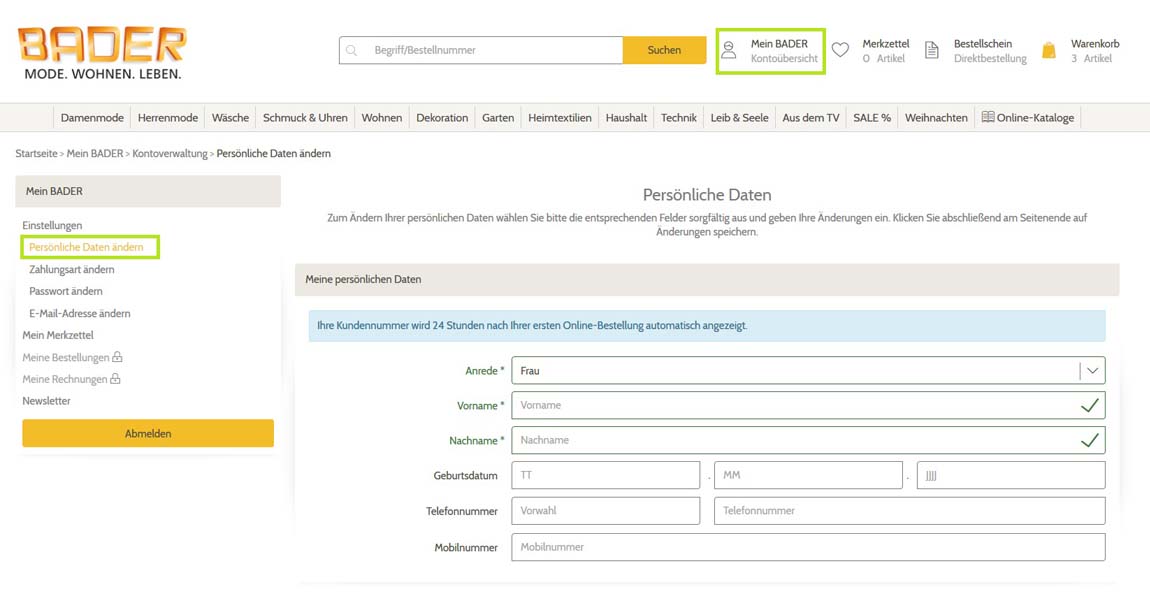This screenshot has width=1150, height=600.
Task: Click the lock icon beside Meine Bestellungen
Action: [x=118, y=357]
